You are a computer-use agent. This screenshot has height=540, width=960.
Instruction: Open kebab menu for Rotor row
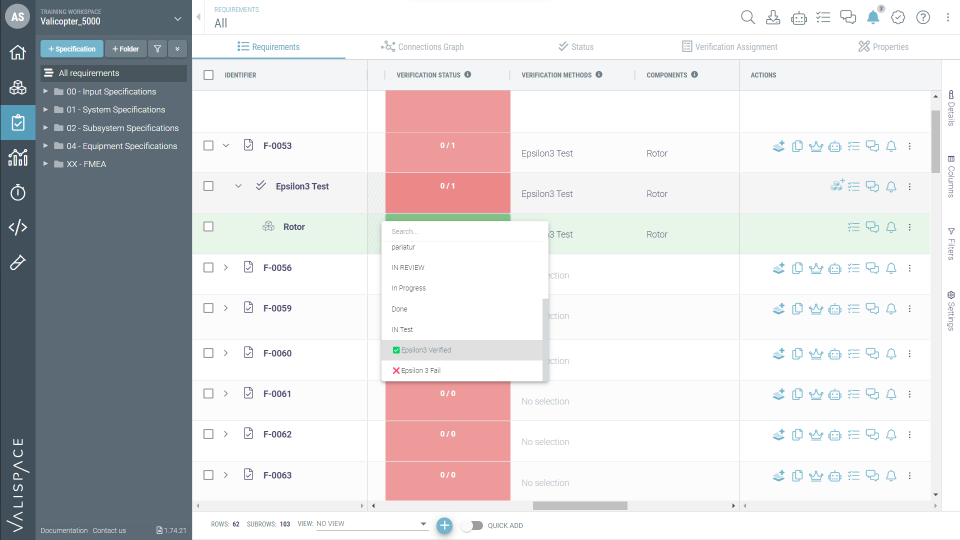[910, 227]
